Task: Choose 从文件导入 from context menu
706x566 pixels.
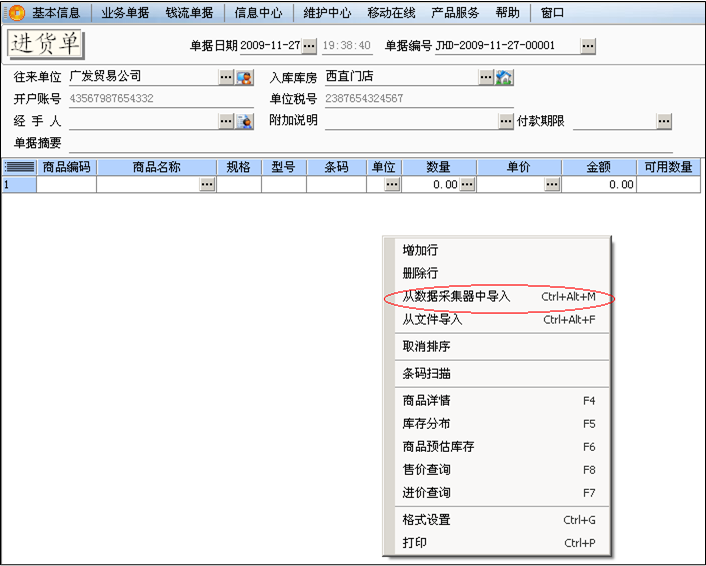Action: (432, 320)
